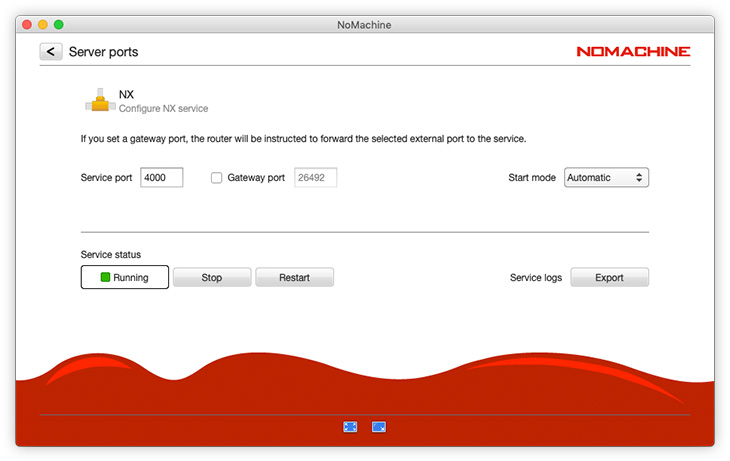The image size is (730, 461).
Task: Click the back arrow beside Server ports
Action: click(x=51, y=52)
